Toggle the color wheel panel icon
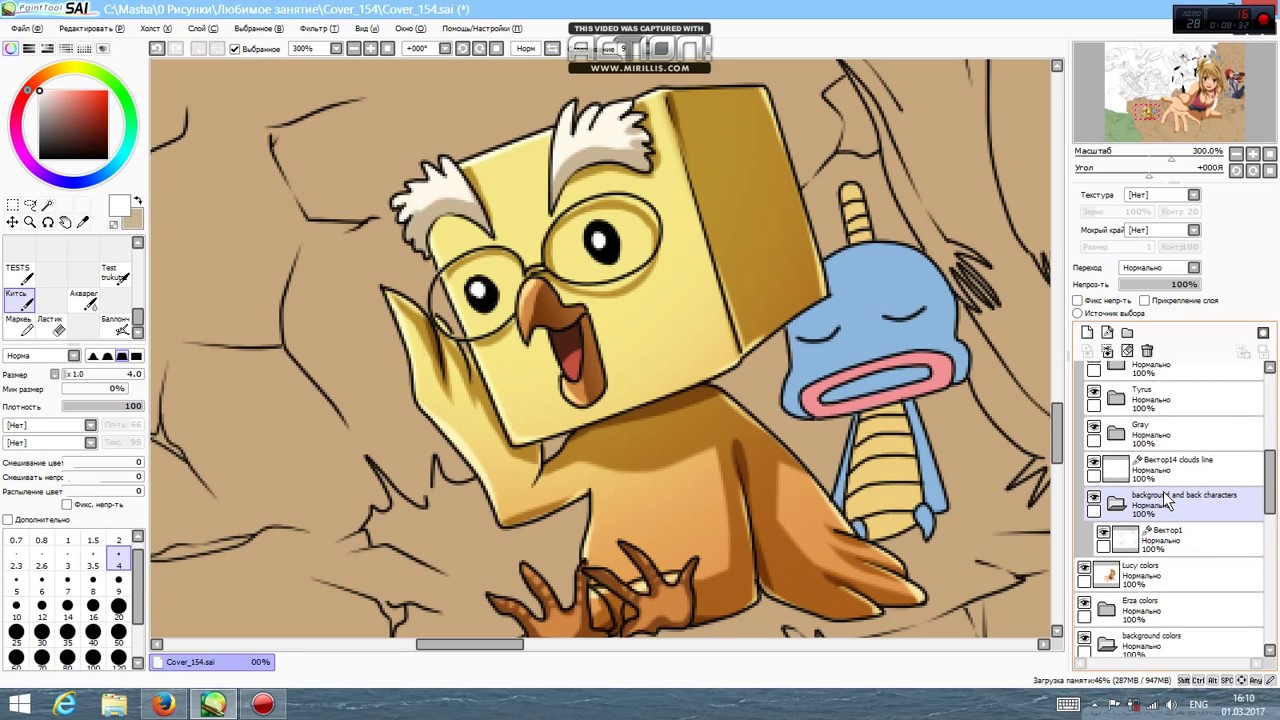The image size is (1280, 720). [x=11, y=48]
